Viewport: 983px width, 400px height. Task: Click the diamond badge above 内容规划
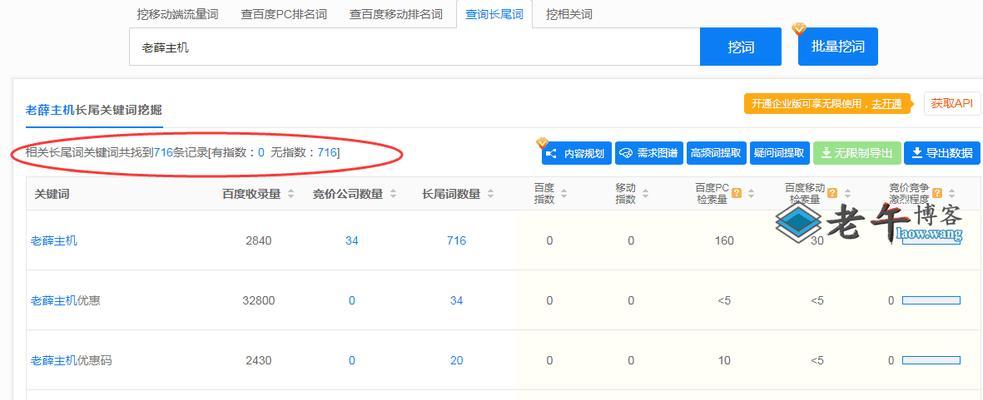point(542,143)
